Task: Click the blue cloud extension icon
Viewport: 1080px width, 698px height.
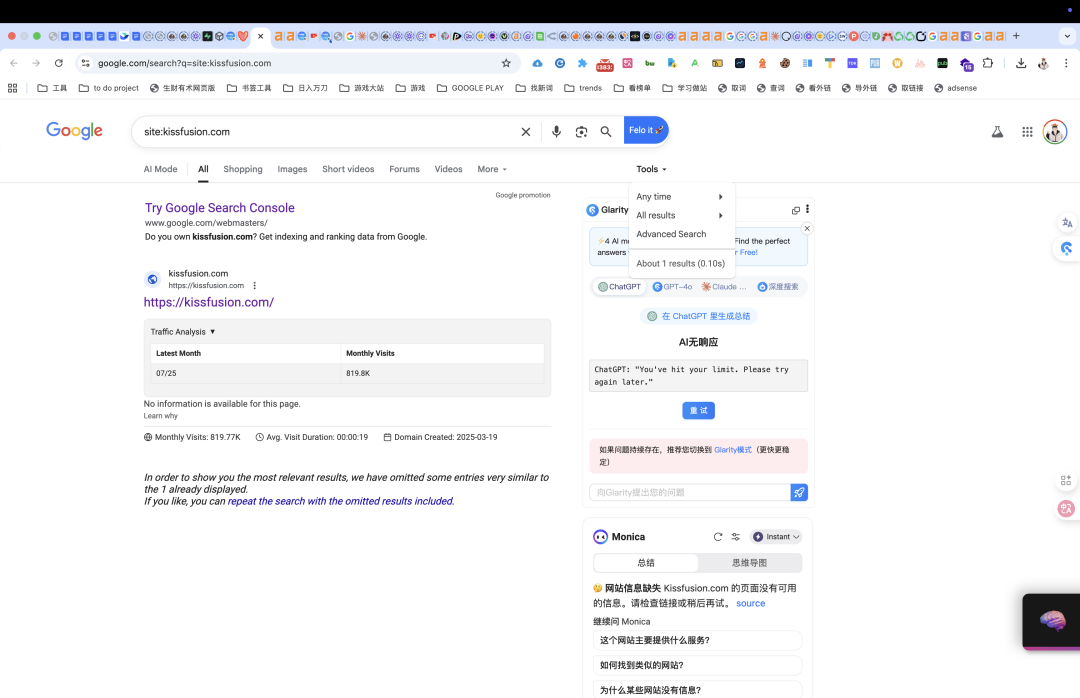Action: coord(537,63)
